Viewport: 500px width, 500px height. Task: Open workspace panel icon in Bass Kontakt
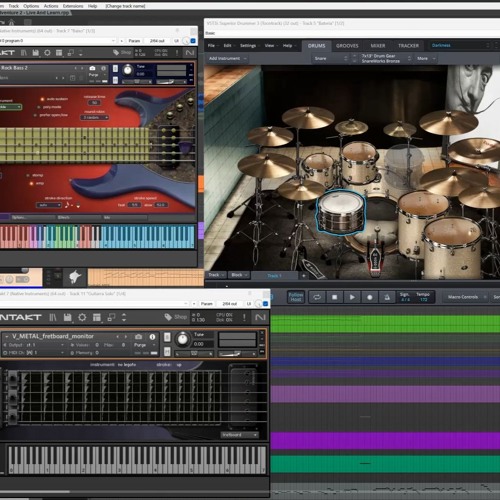point(59,53)
